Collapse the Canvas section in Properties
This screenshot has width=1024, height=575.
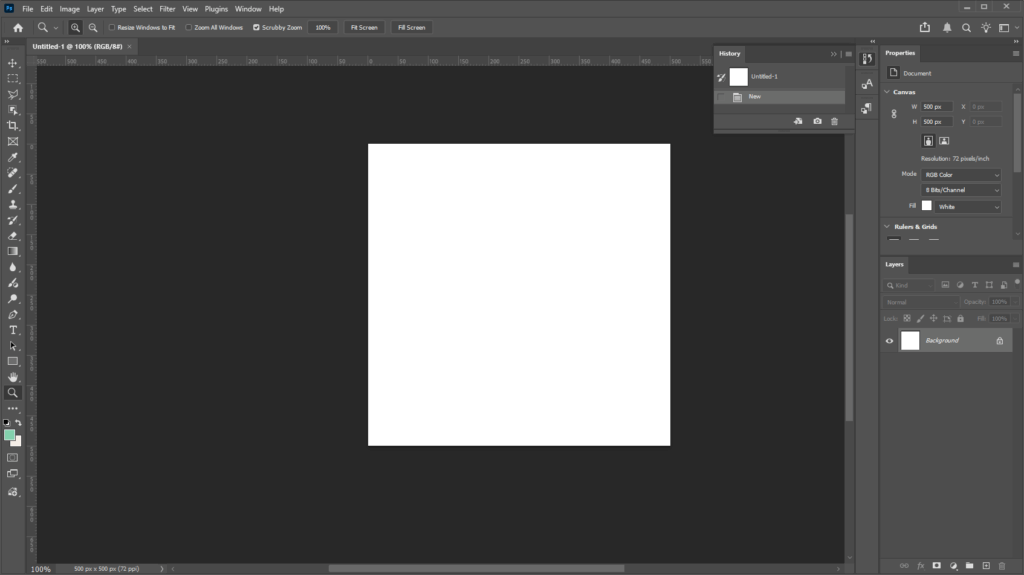coord(887,92)
